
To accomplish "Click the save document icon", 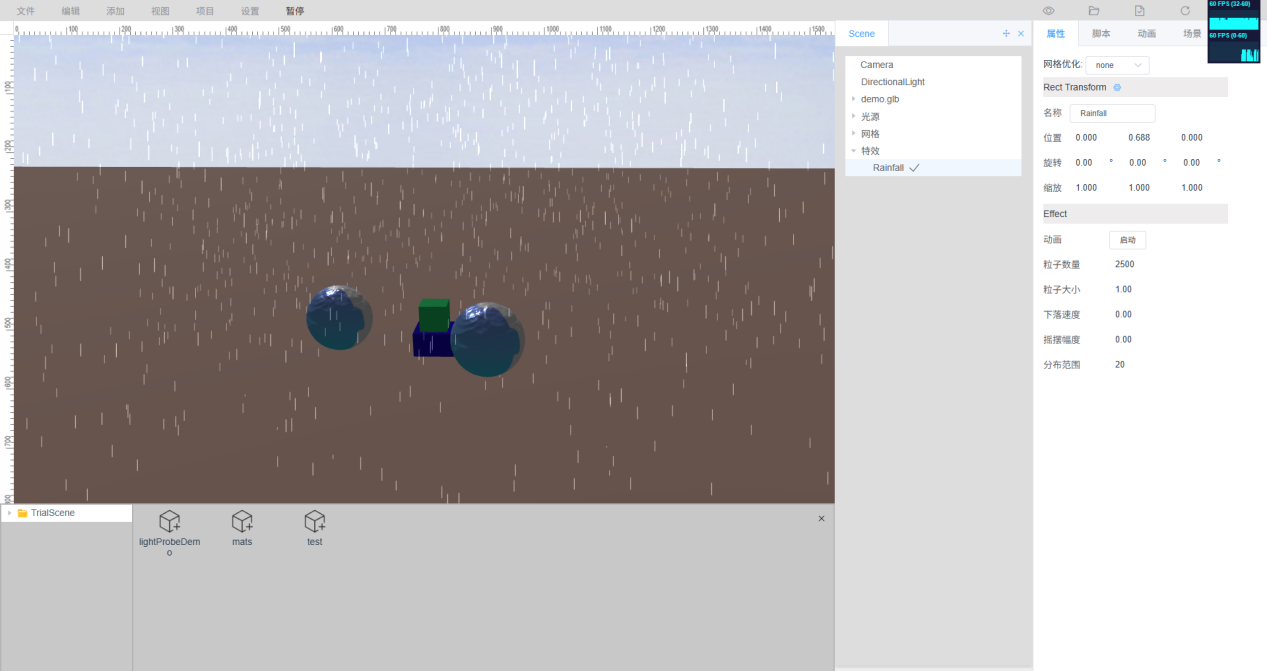I will pyautogui.click(x=1139, y=11).
